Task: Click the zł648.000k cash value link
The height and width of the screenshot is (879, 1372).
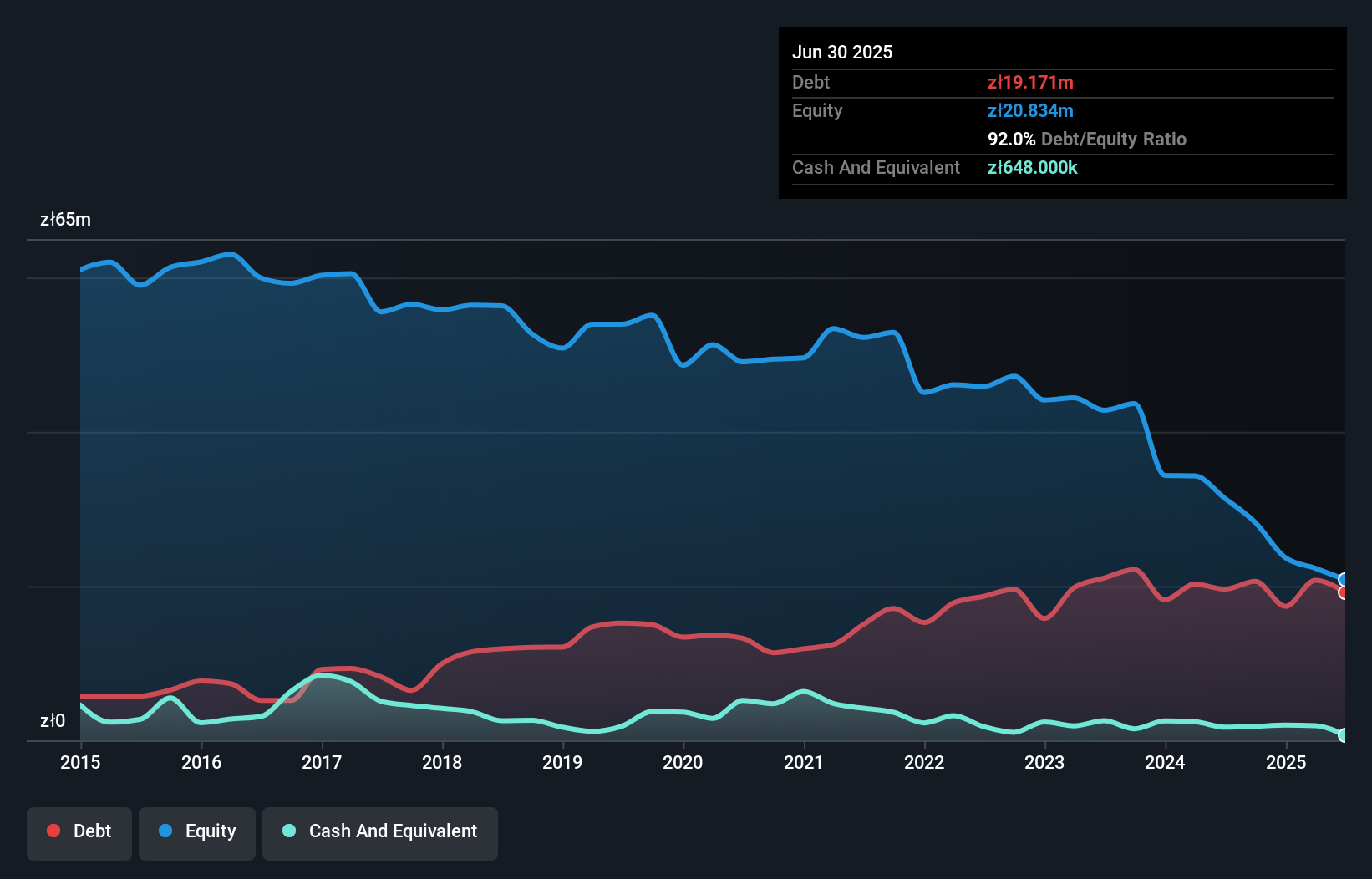Action: pos(1033,167)
